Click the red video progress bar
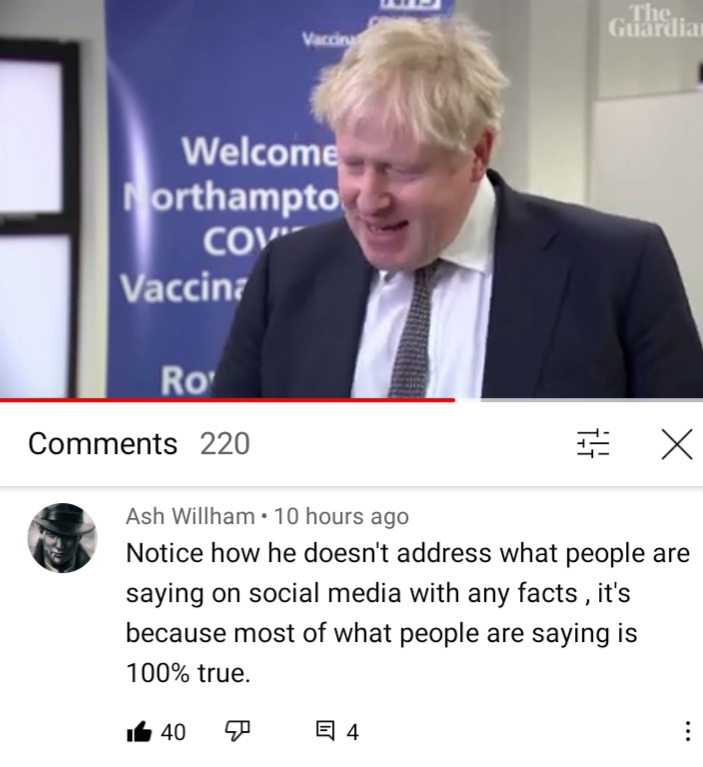The width and height of the screenshot is (703, 767). (227, 400)
